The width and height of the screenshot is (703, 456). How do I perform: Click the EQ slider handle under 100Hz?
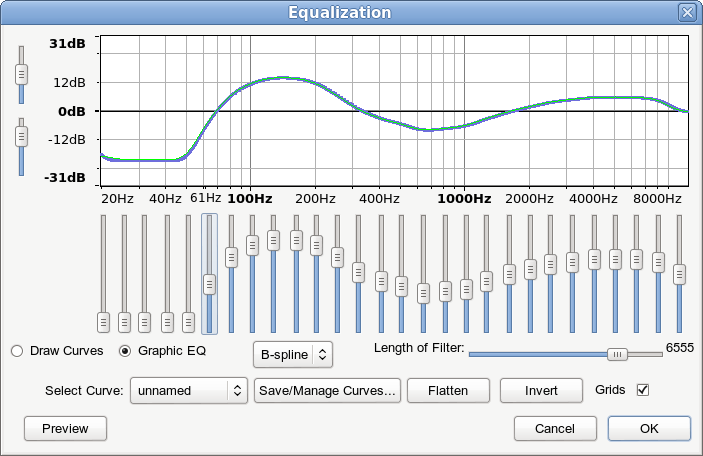coord(252,245)
